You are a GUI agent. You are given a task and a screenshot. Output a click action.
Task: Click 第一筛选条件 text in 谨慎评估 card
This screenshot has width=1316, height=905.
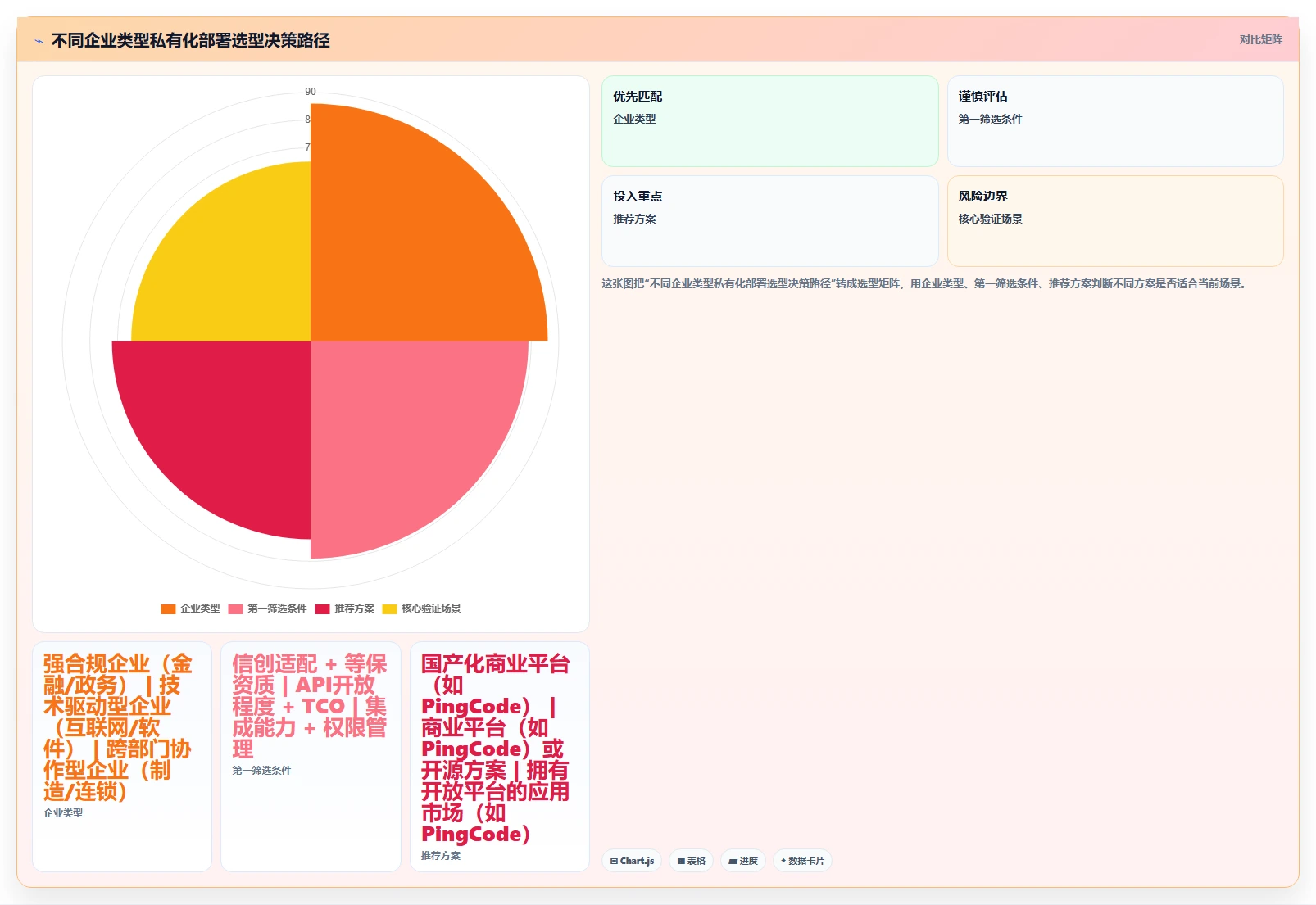(x=990, y=119)
